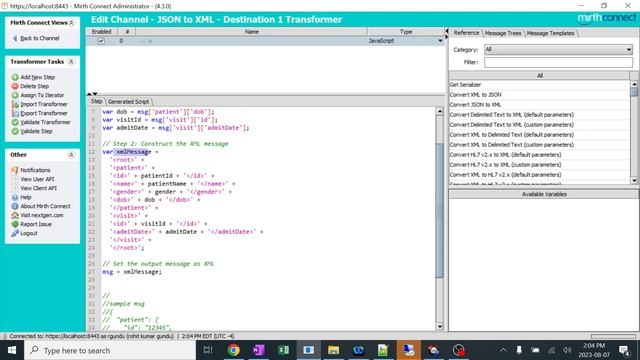Image resolution: width=640 pixels, height=360 pixels.
Task: Click the 'msg = xmlMessage;' line in the editor
Action: (132, 272)
